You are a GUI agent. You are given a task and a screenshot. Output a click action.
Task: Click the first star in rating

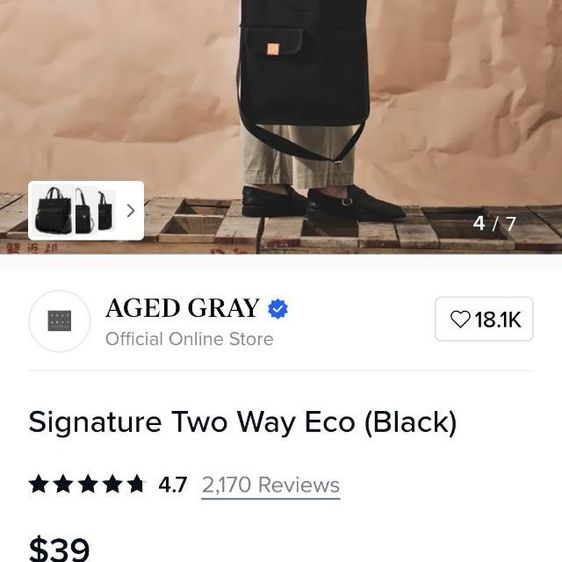(x=39, y=484)
